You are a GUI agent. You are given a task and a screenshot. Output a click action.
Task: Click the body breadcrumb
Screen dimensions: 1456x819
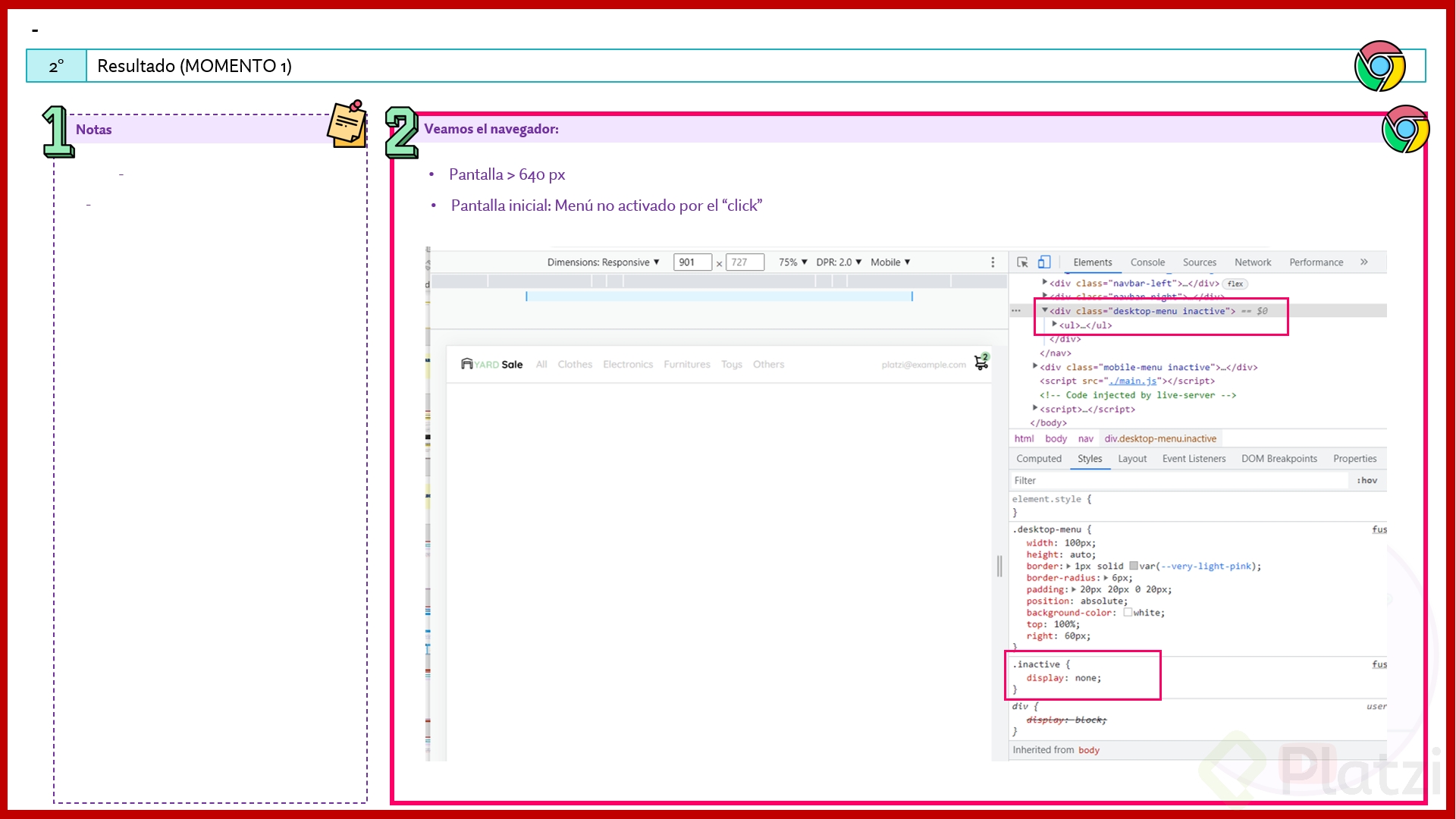pyautogui.click(x=1056, y=438)
